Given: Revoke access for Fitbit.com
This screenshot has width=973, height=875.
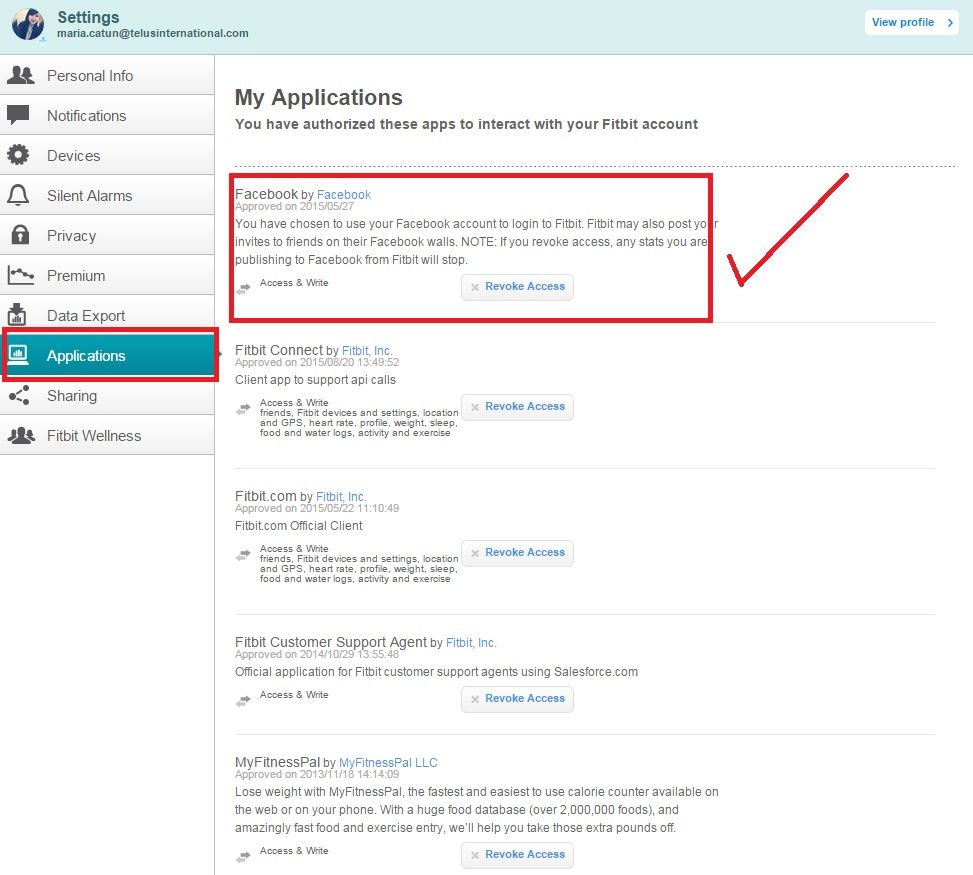Looking at the screenshot, I should click(518, 553).
